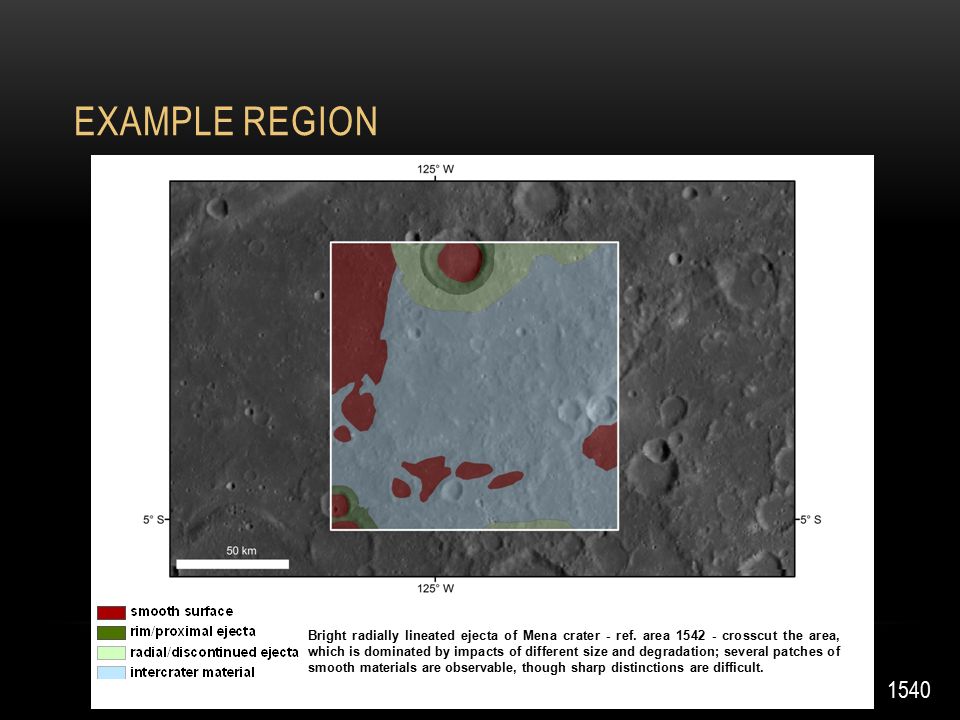Click the dark green rim/proximal ejecta swatch
960x720 pixels.
click(x=111, y=632)
